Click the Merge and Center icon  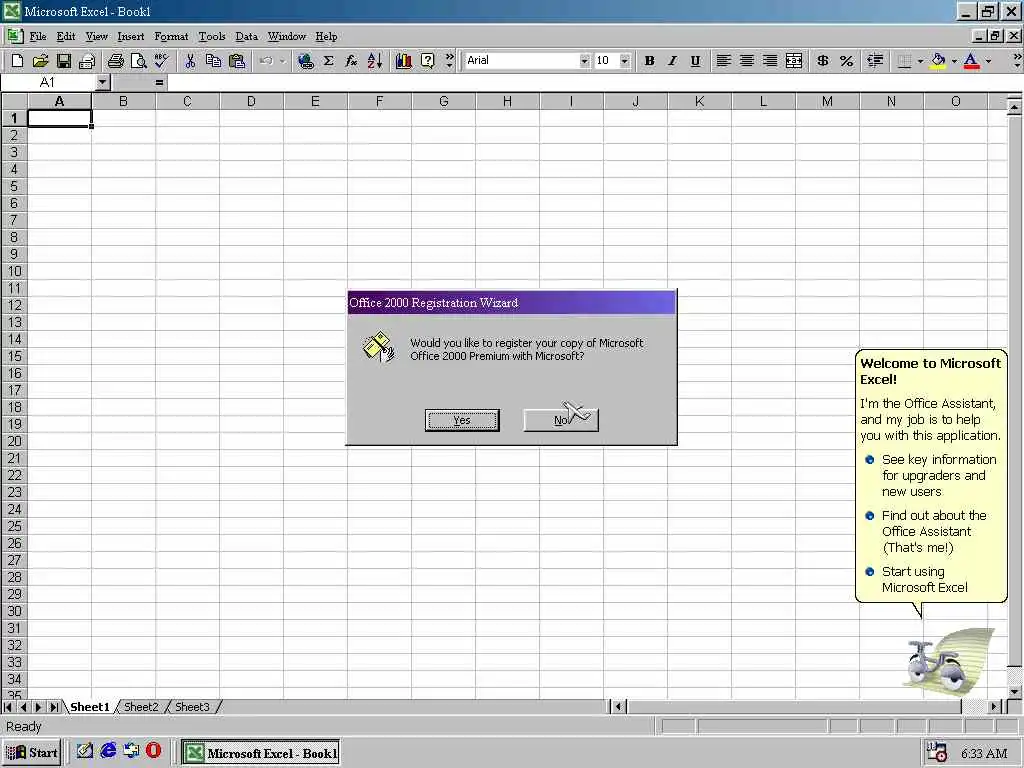pyautogui.click(x=793, y=61)
